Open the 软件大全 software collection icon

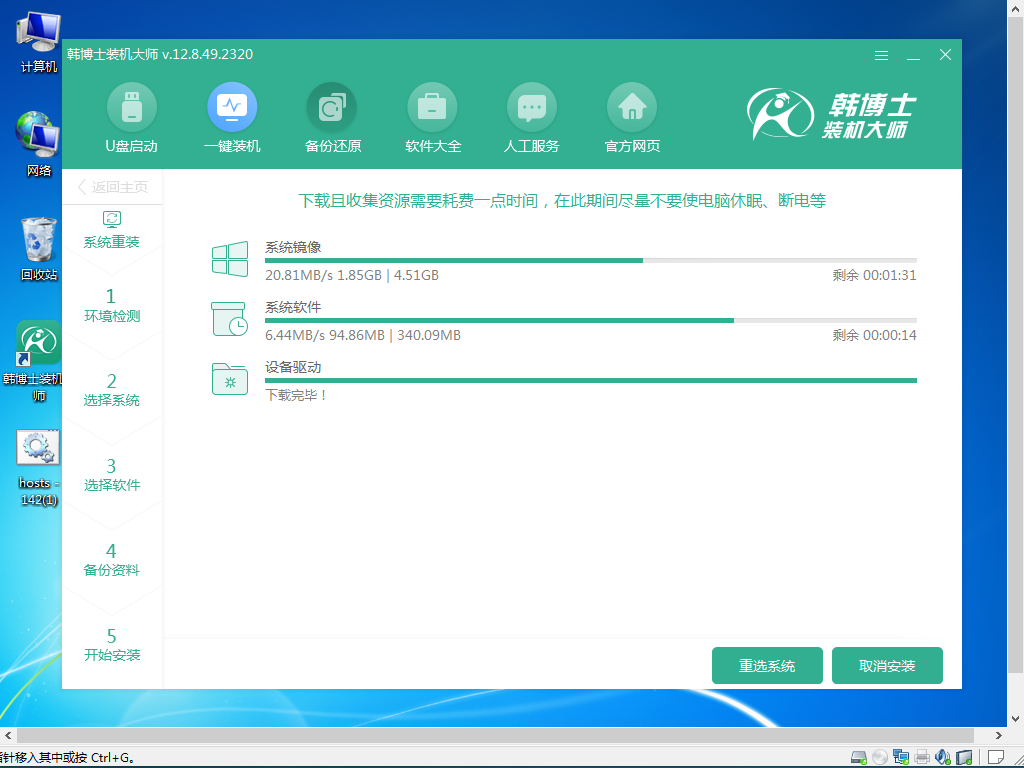click(x=432, y=106)
